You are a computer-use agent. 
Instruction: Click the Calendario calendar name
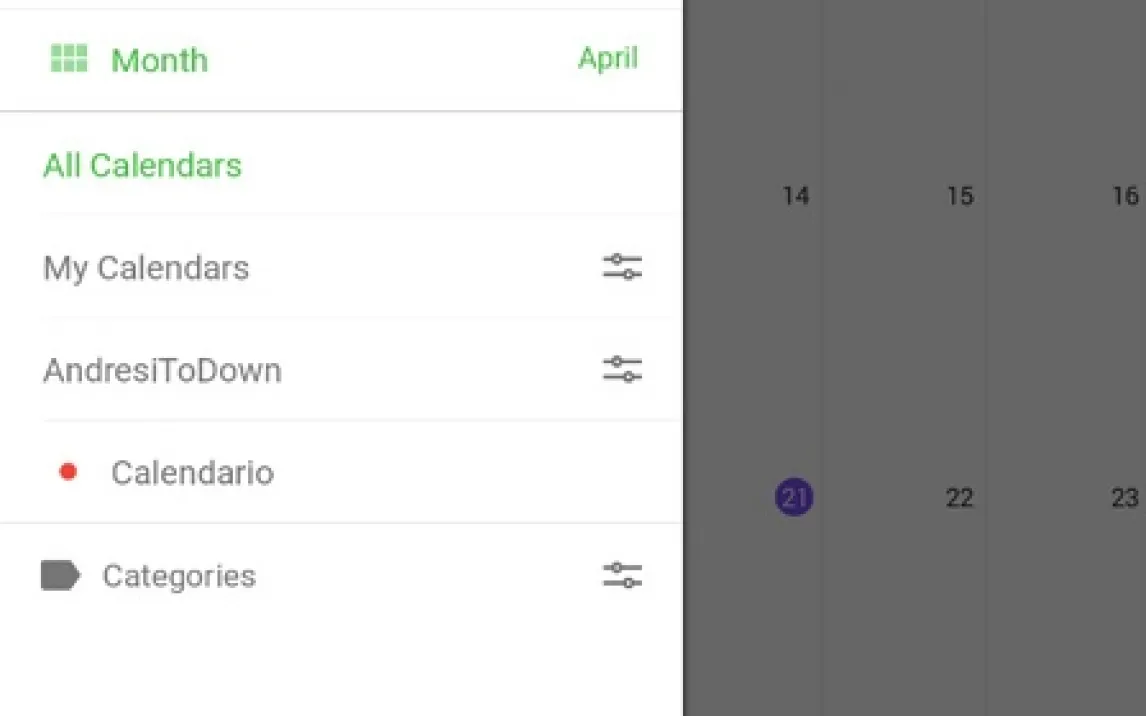pyautogui.click(x=192, y=472)
